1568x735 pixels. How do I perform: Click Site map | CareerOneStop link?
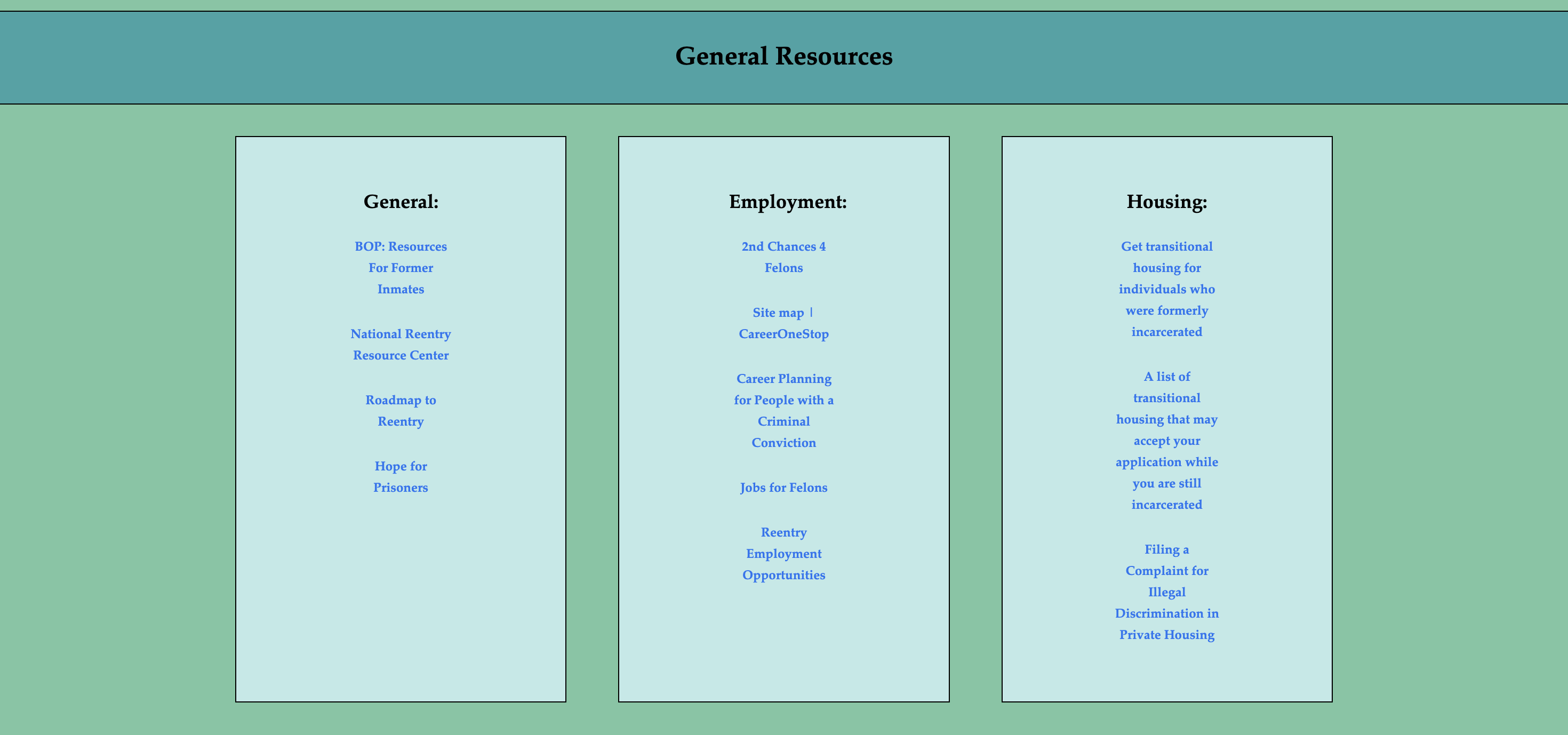pos(783,323)
